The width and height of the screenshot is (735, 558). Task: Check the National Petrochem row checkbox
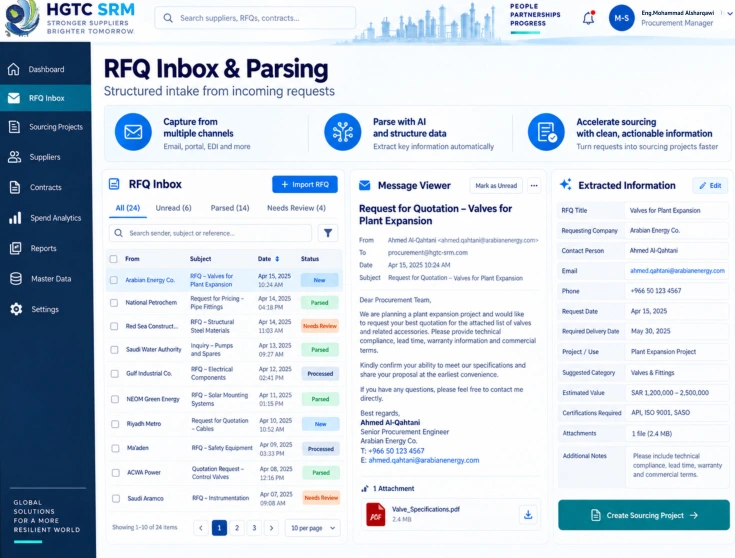click(x=114, y=303)
